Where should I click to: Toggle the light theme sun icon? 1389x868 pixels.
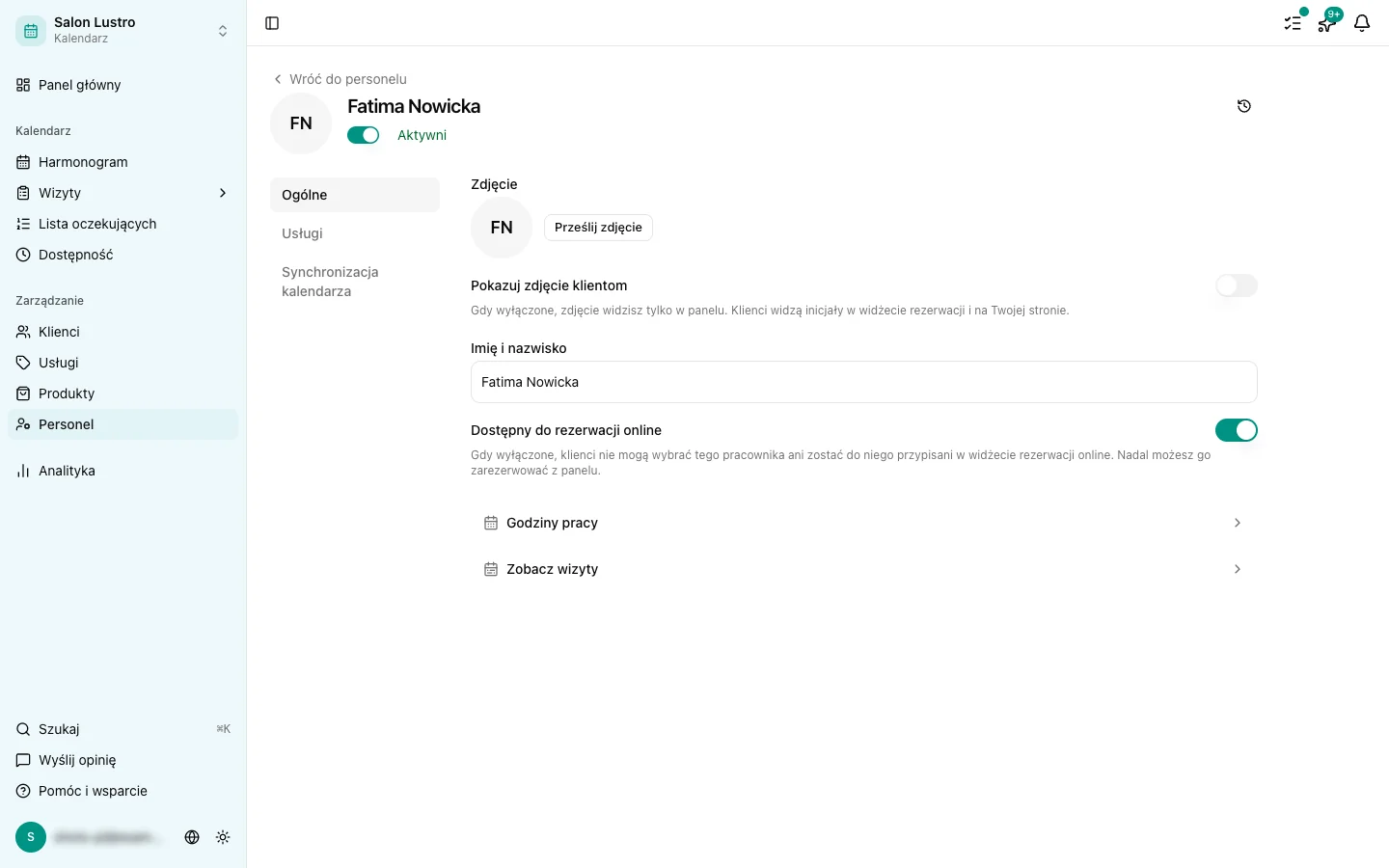click(x=223, y=837)
